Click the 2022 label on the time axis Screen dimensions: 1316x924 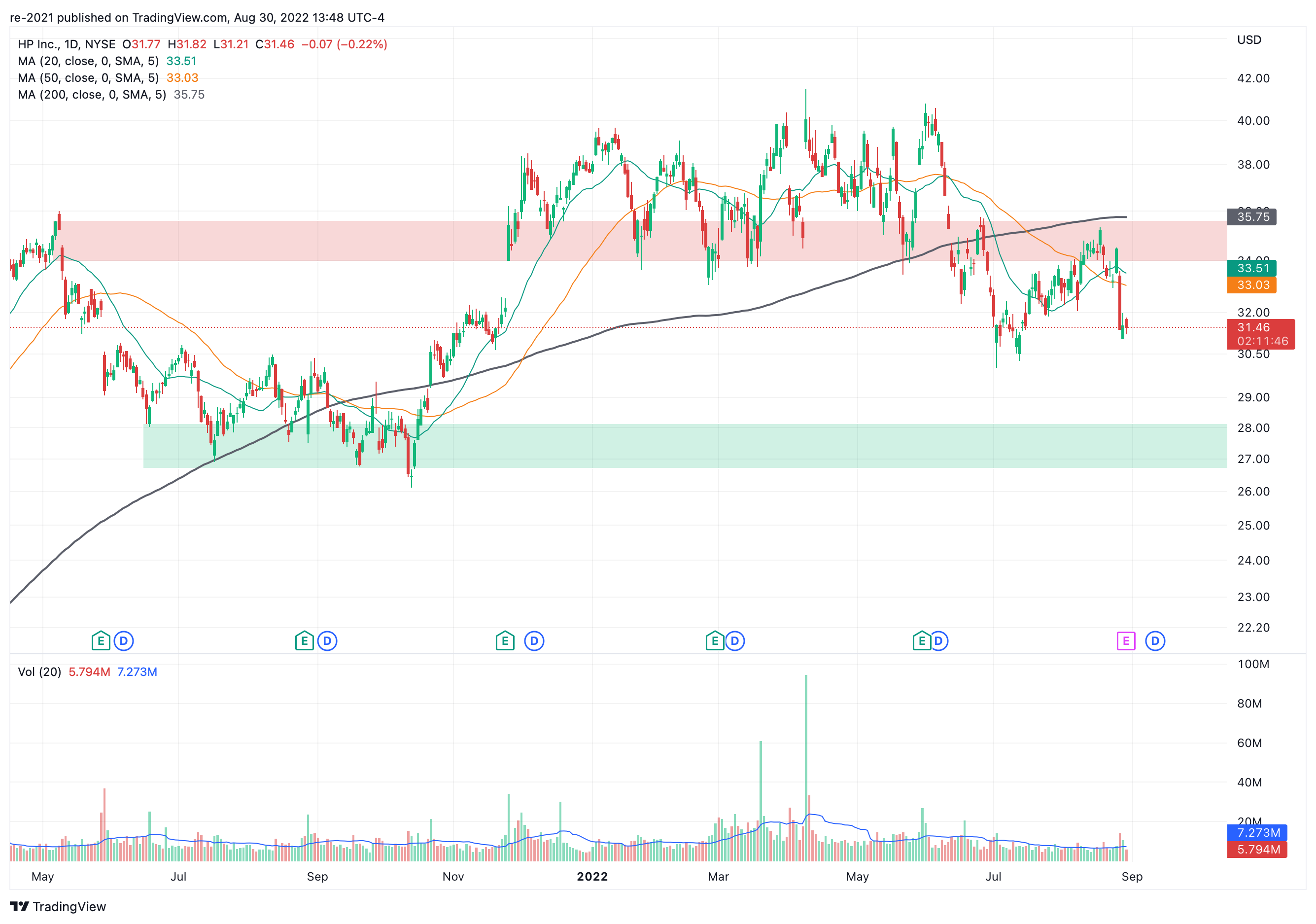[592, 876]
